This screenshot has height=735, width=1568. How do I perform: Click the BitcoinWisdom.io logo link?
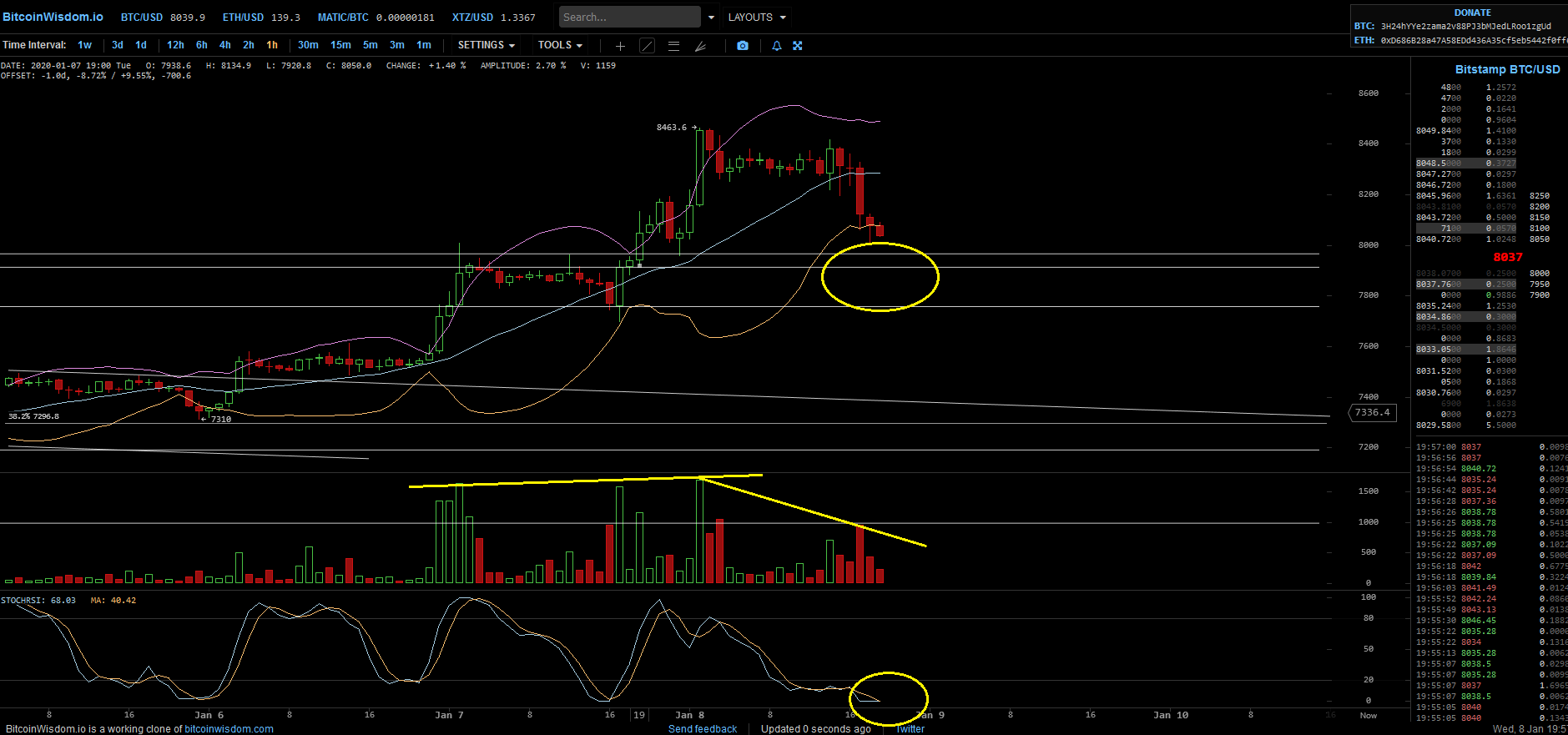[53, 17]
